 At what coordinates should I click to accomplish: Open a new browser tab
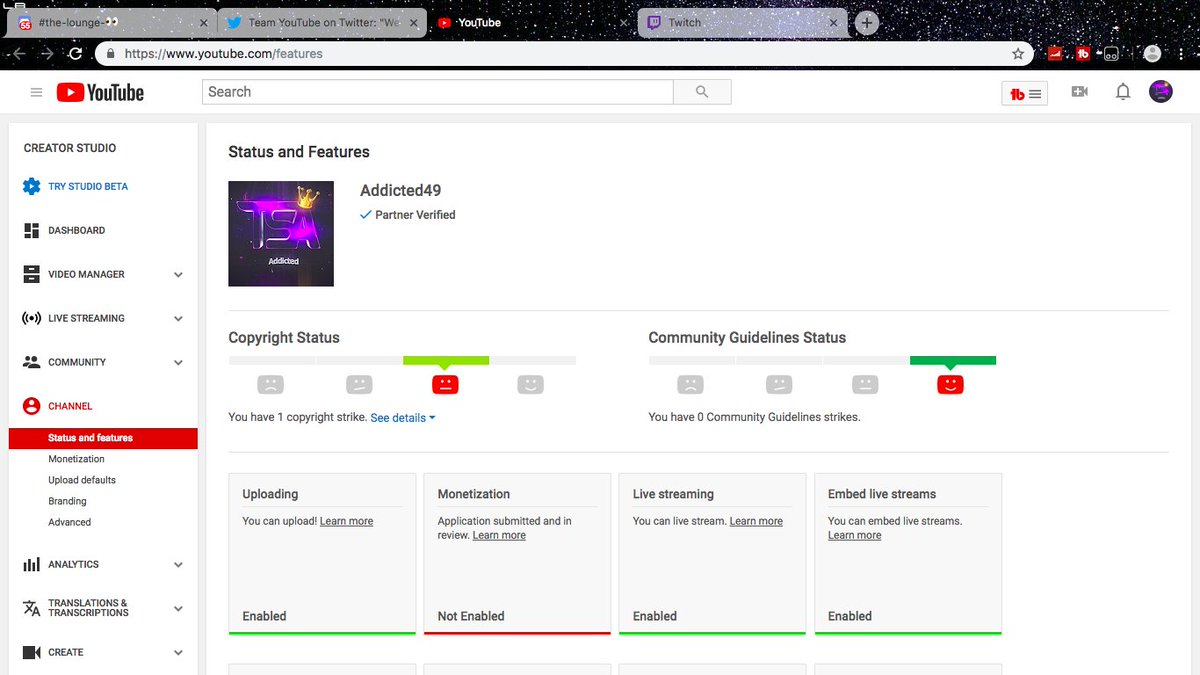(867, 22)
